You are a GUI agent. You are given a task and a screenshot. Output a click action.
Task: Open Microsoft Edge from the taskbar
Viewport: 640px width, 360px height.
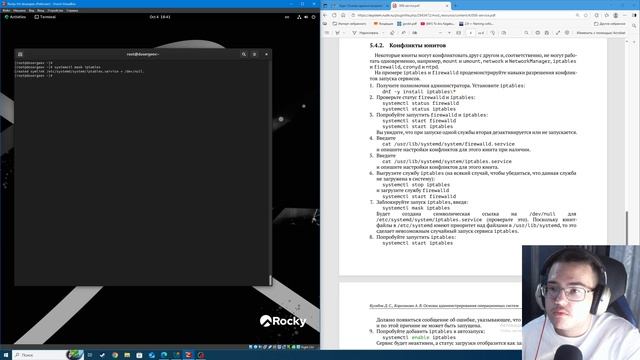(x=164, y=355)
